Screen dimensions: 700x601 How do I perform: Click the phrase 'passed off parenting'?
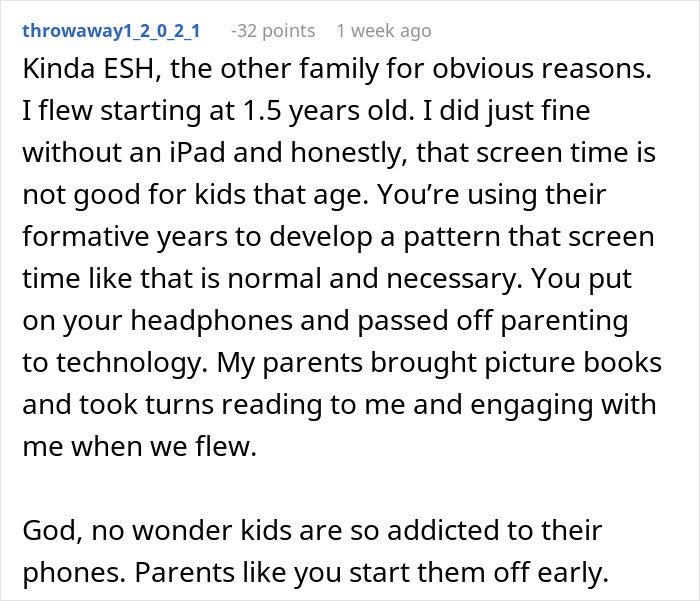point(492,321)
